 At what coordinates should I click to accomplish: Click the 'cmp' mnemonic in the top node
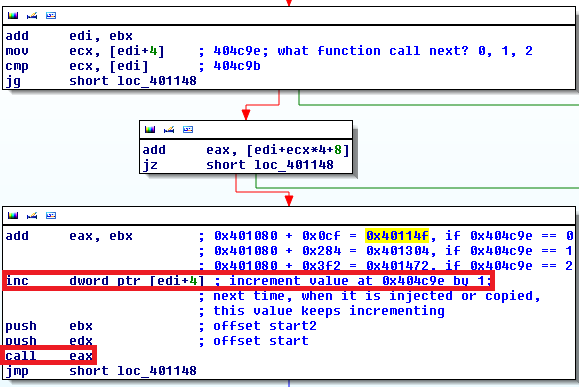pyautogui.click(x=17, y=66)
